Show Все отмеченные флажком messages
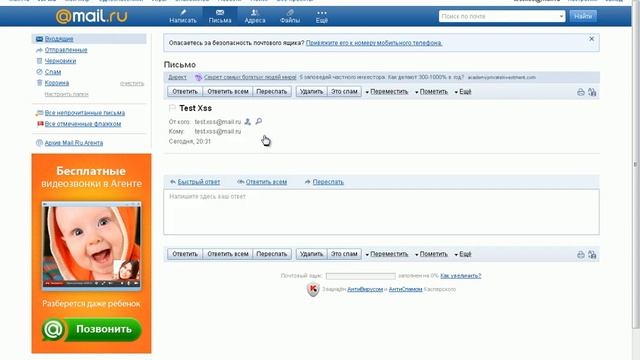 pos(83,124)
